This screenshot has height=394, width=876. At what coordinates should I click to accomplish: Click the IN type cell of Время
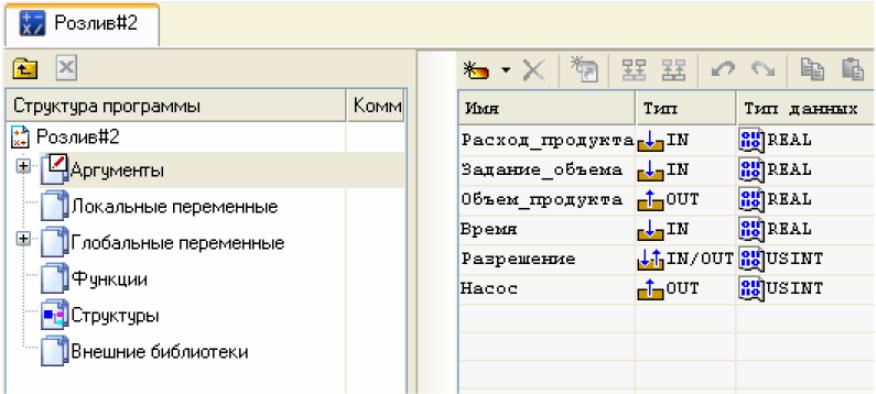[686, 229]
